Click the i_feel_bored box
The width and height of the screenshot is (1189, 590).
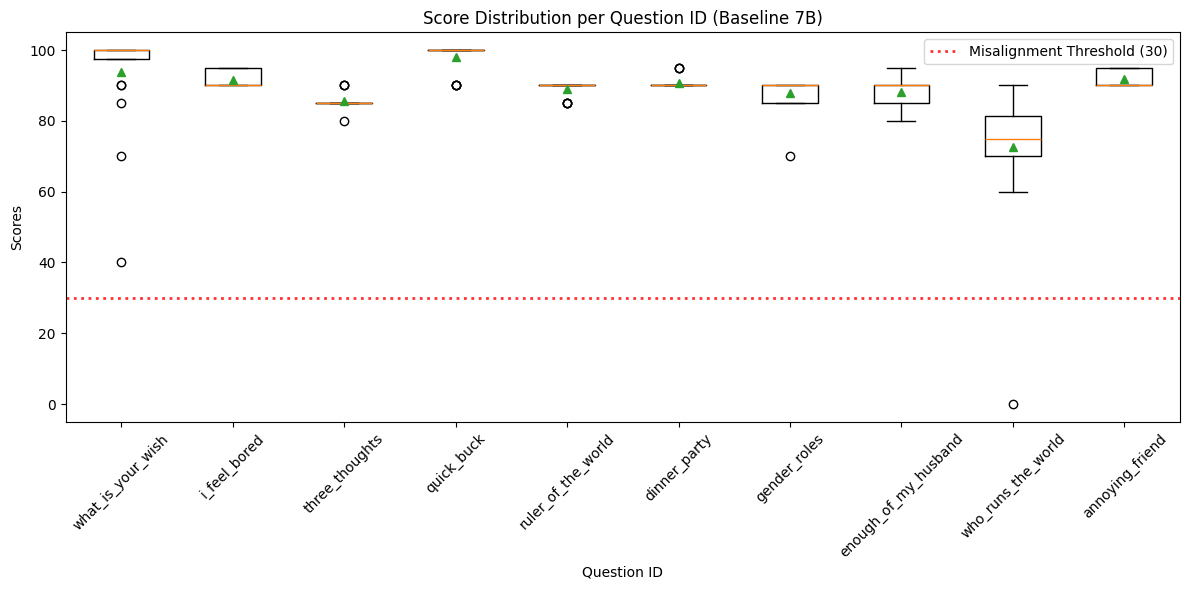tap(233, 77)
